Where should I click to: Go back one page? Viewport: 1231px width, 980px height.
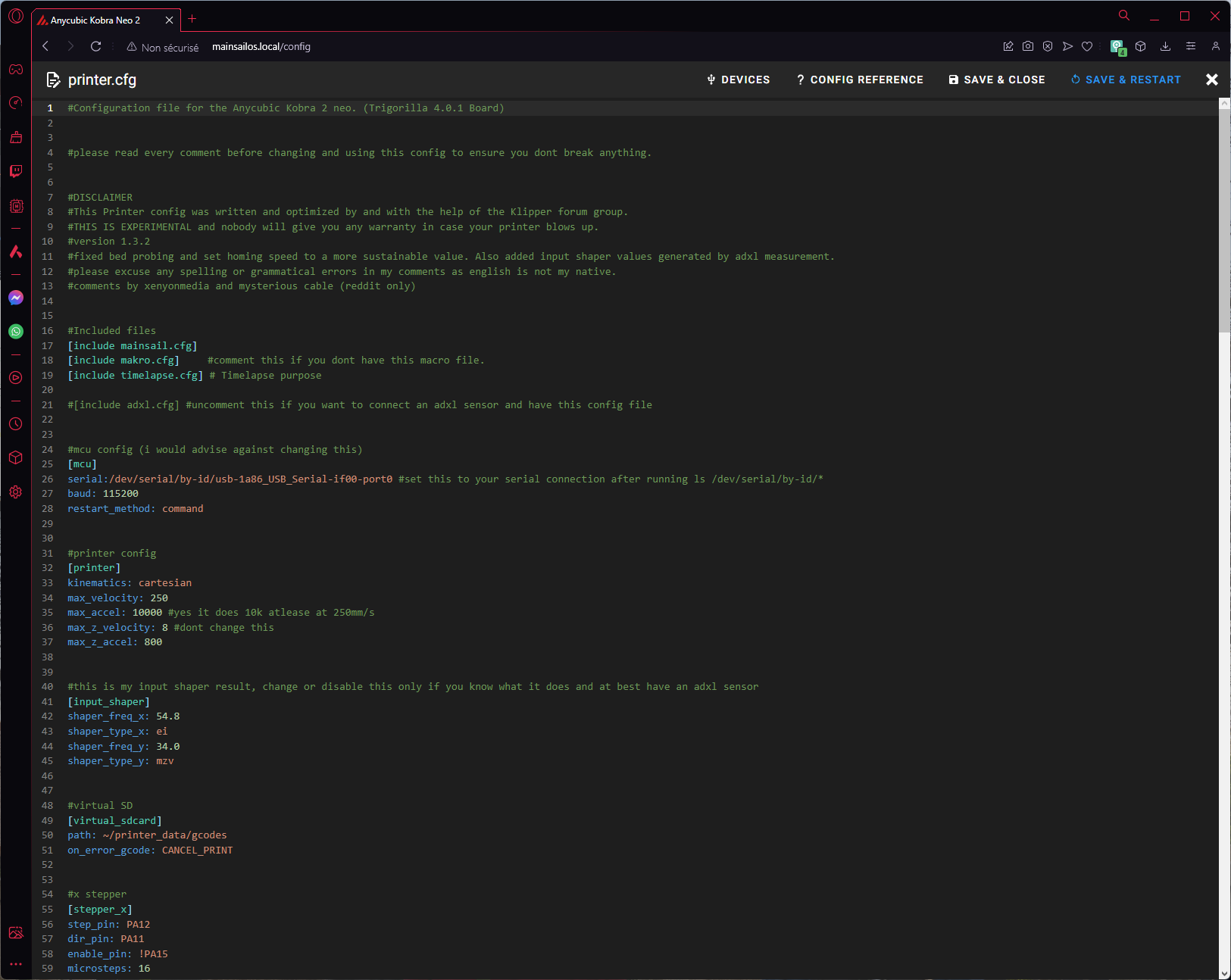(x=45, y=46)
